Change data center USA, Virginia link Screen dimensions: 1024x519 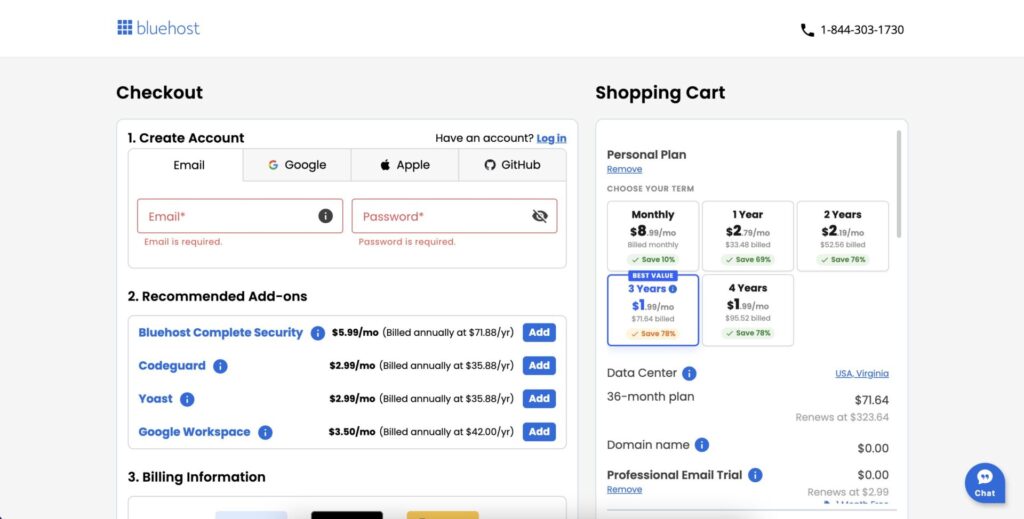(862, 373)
